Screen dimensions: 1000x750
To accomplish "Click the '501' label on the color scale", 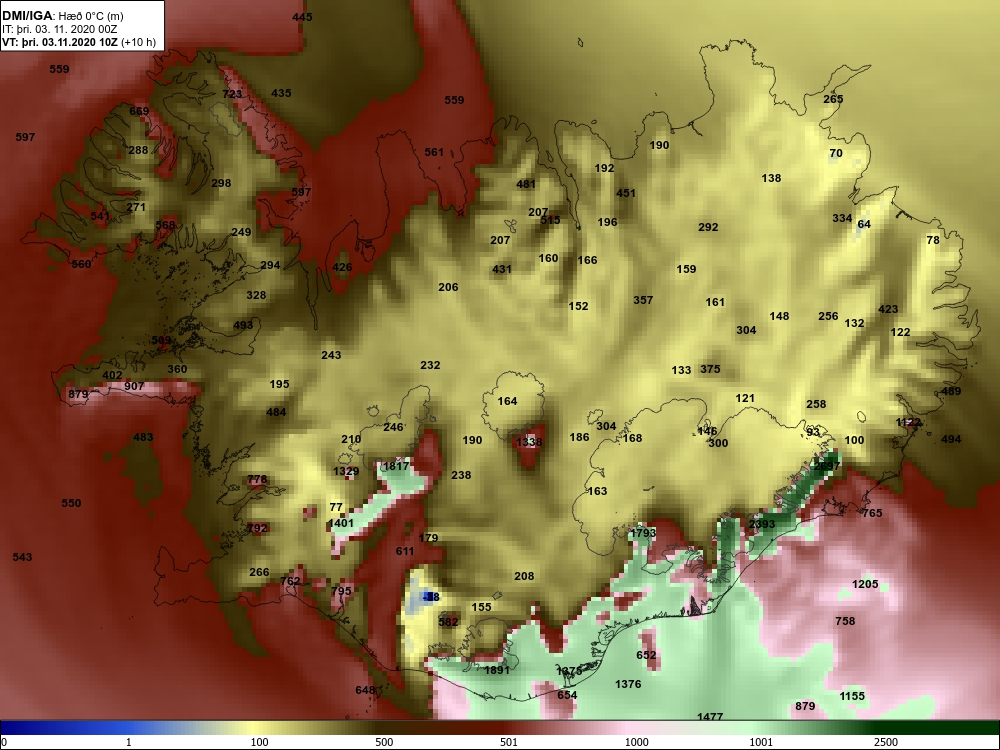I will pyautogui.click(x=508, y=742).
